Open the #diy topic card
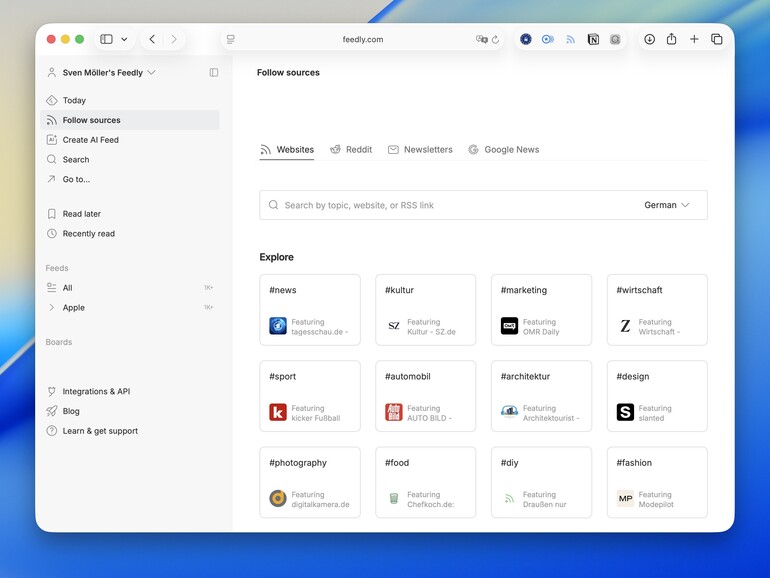Viewport: 770px width, 578px height. 542,482
